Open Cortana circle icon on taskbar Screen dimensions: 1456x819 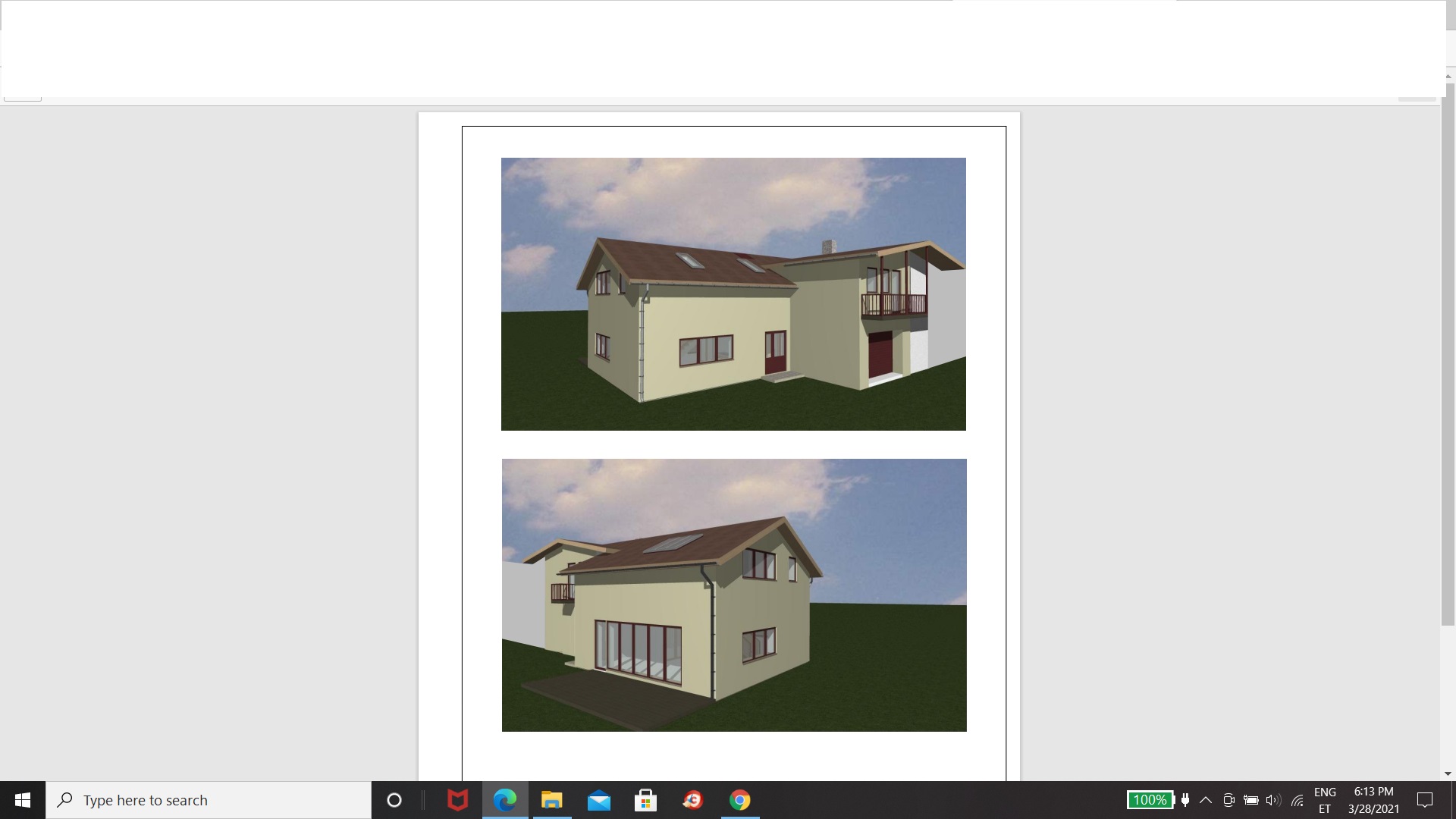[394, 800]
